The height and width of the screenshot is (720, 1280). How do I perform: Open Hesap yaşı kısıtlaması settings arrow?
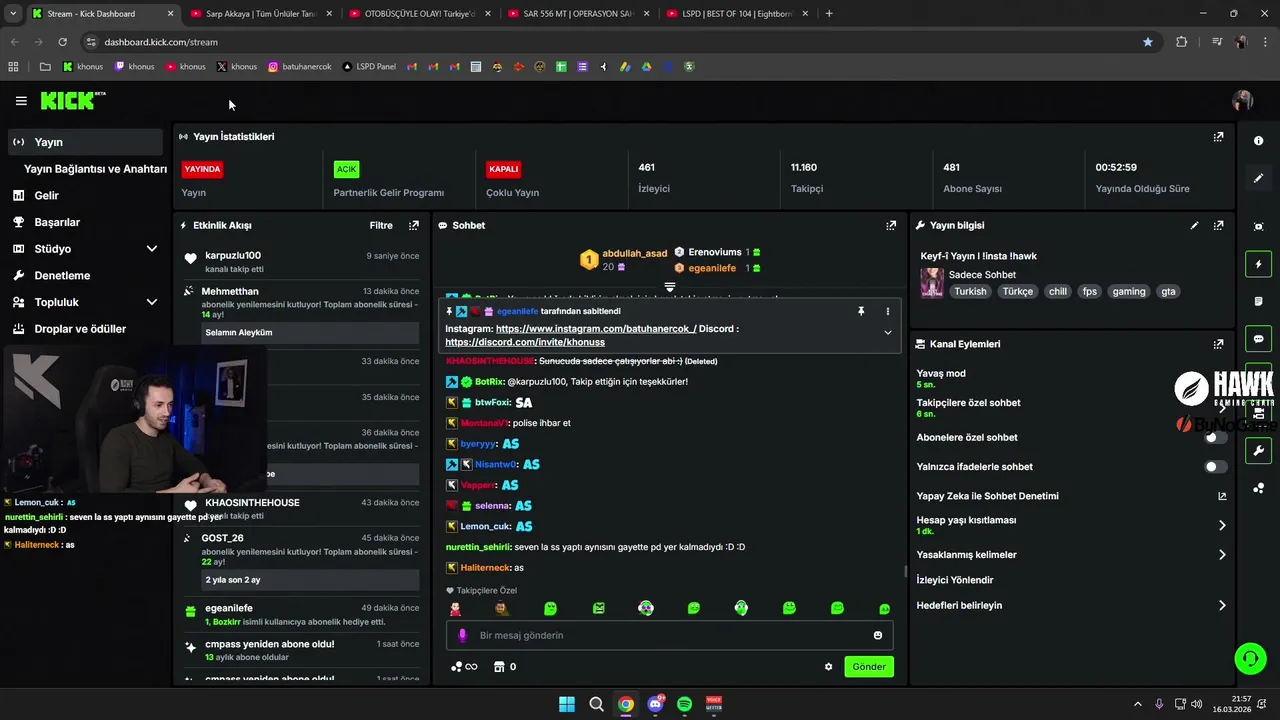[1222, 525]
